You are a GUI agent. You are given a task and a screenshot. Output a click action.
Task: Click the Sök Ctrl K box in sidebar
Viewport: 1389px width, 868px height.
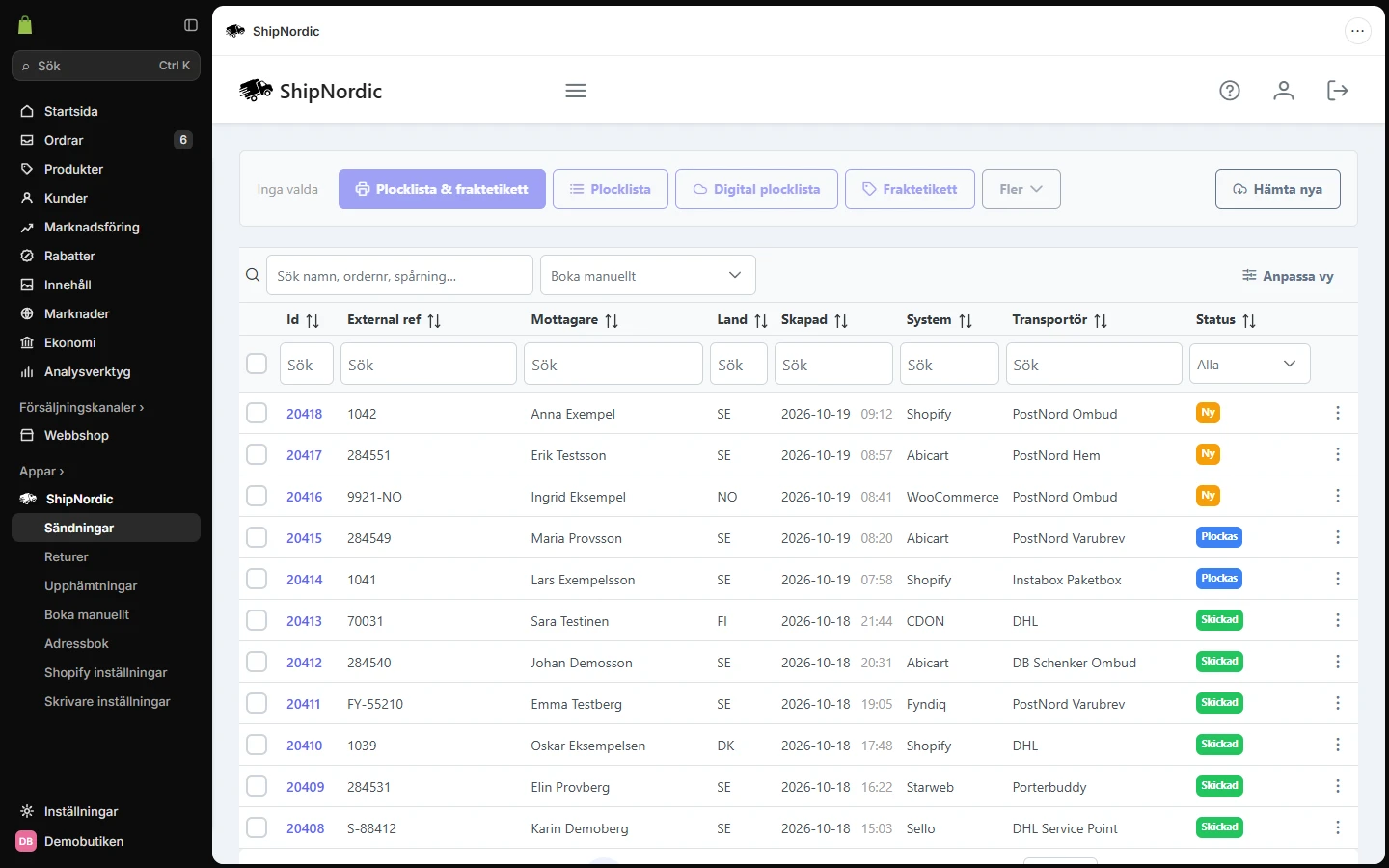click(106, 66)
